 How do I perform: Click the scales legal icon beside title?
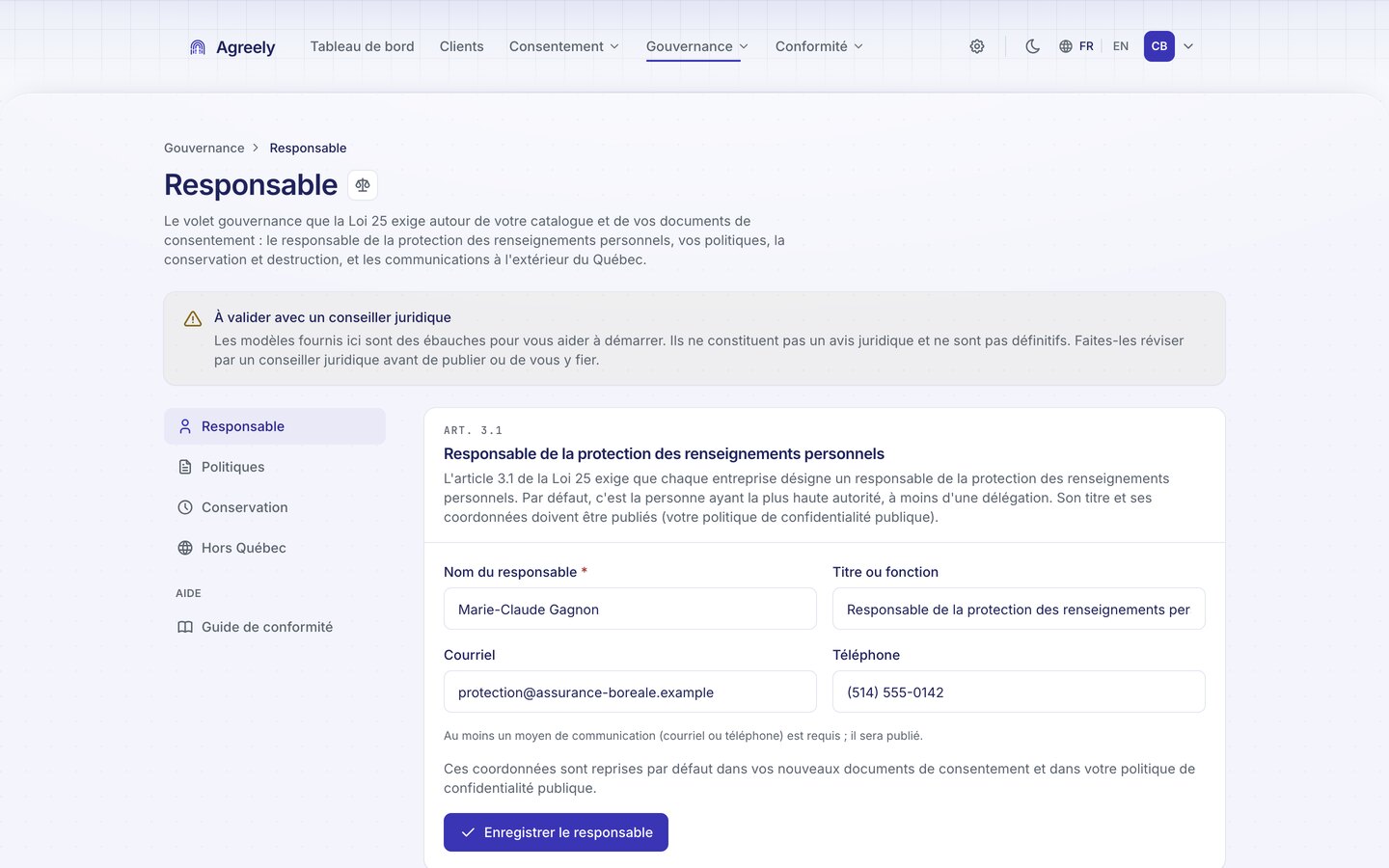363,185
